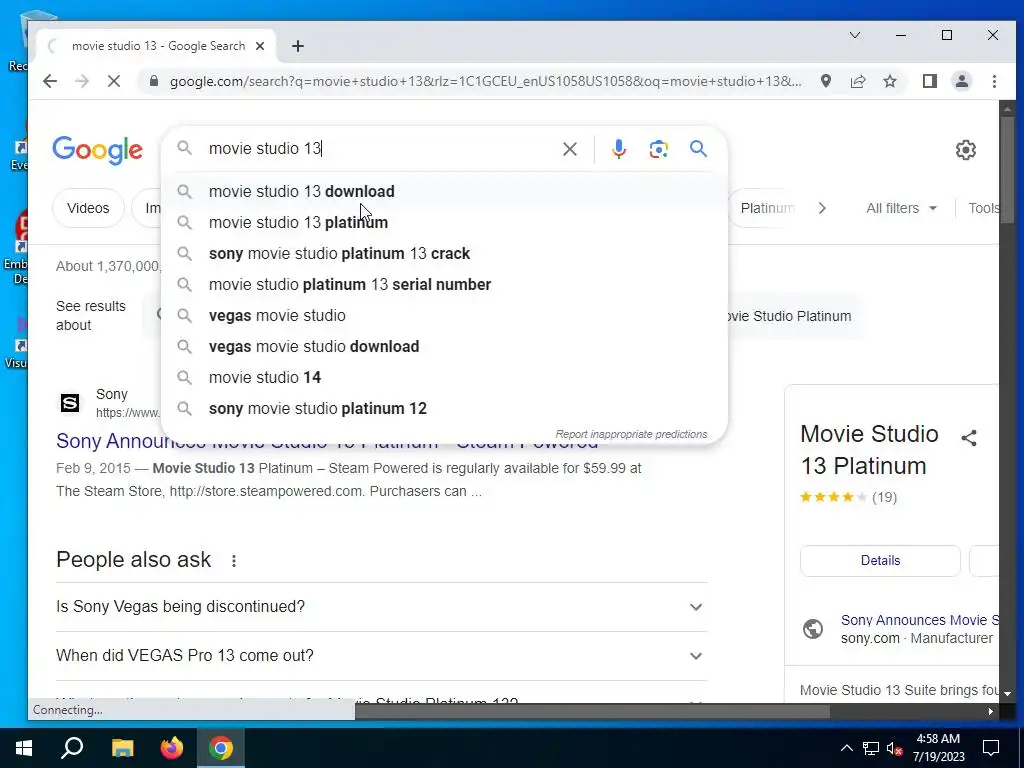Show more filter chips with the arrow
The image size is (1024, 768).
[822, 208]
